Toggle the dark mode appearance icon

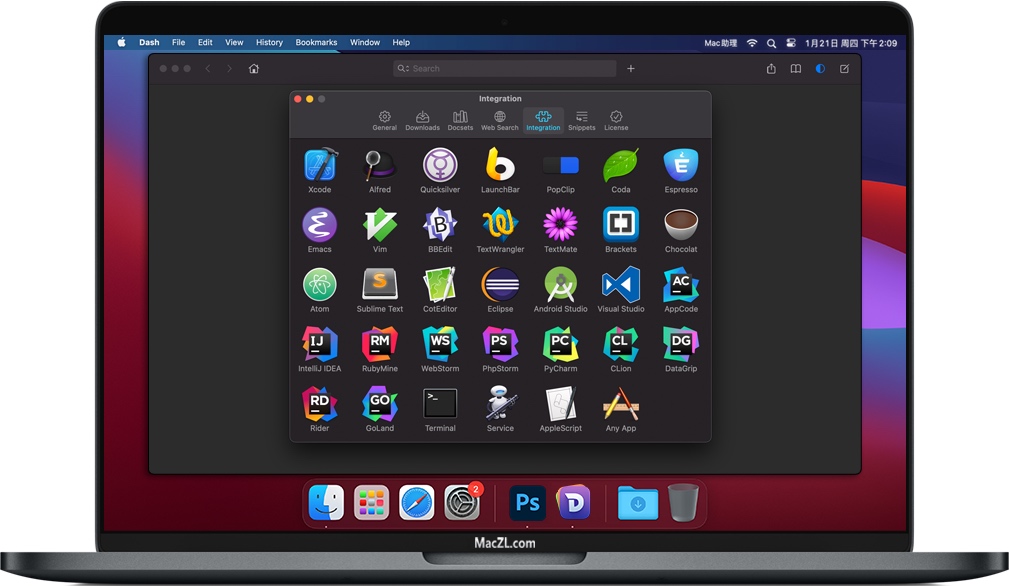point(820,68)
